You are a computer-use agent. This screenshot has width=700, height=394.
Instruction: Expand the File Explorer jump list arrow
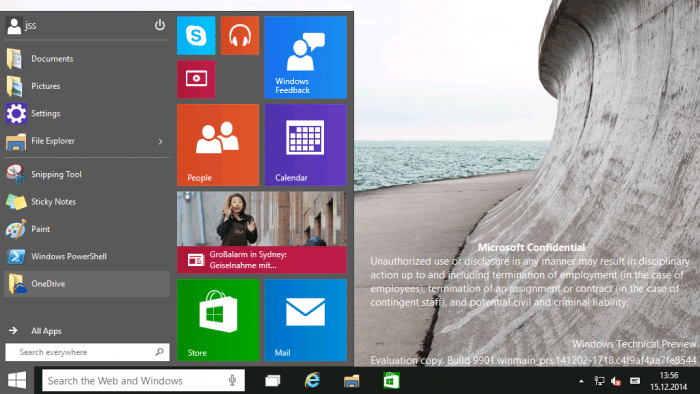(160, 141)
